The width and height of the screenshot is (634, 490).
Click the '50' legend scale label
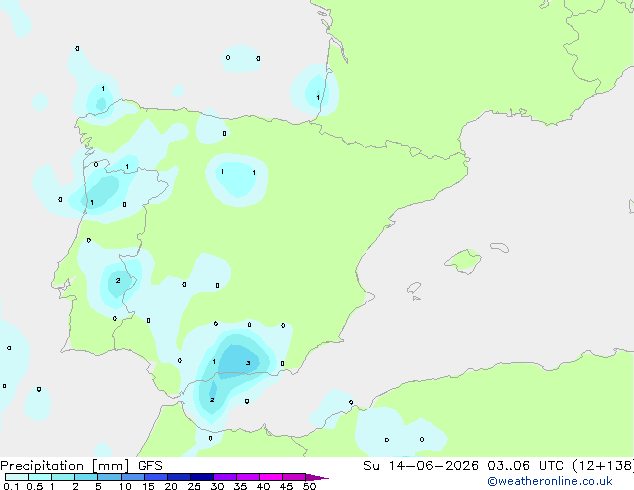309,486
